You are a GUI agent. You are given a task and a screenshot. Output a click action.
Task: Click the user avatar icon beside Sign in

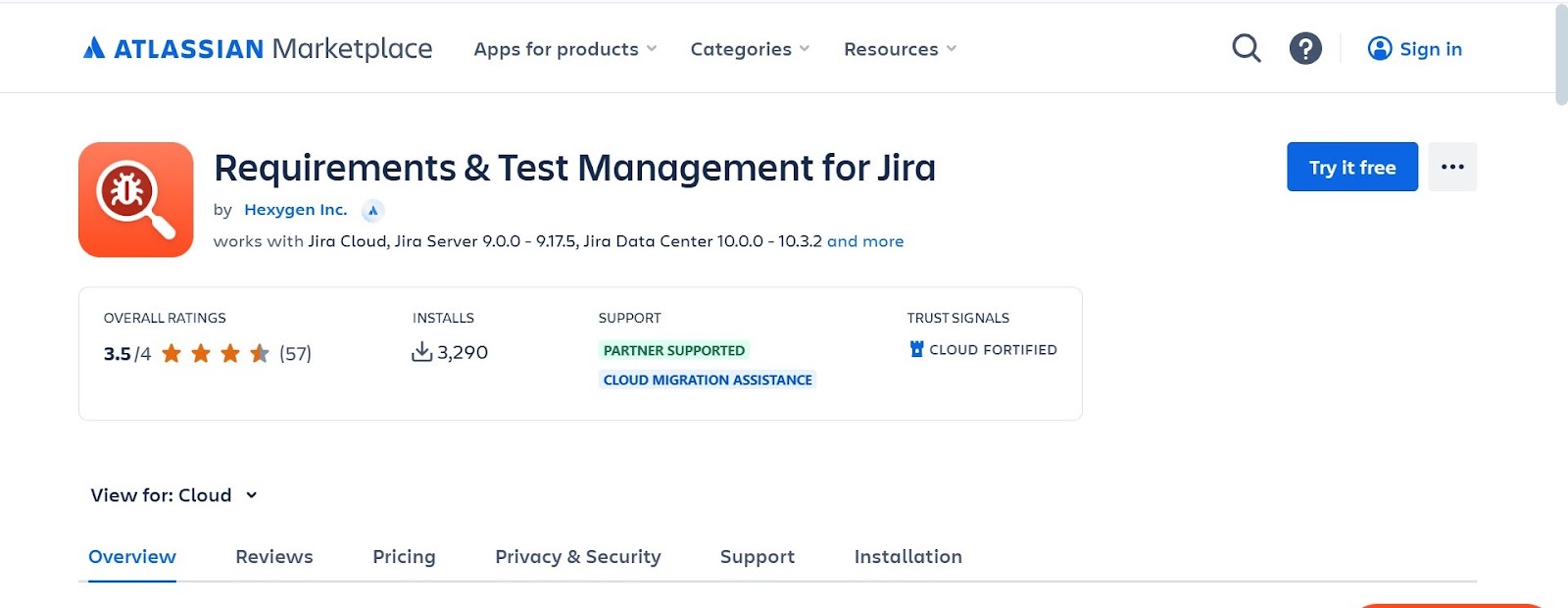point(1380,48)
